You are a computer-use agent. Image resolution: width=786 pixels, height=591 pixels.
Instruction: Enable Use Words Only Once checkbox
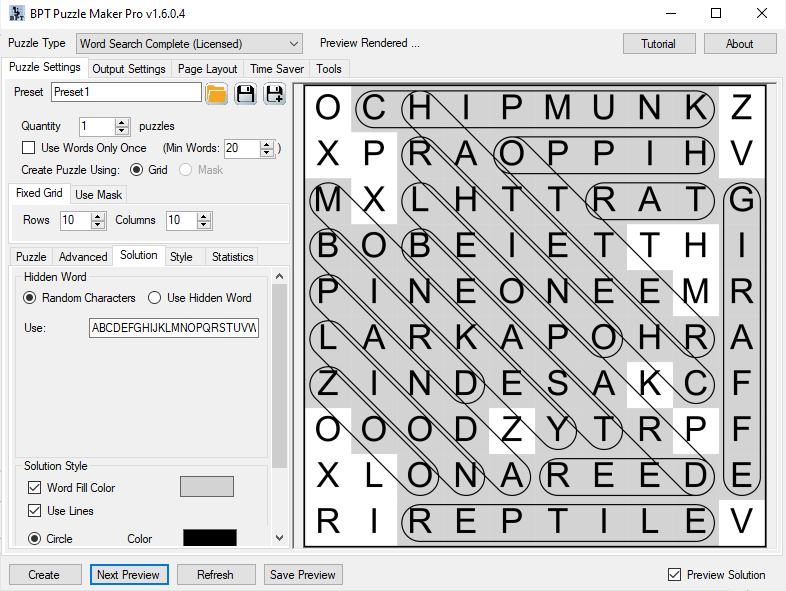[29, 148]
